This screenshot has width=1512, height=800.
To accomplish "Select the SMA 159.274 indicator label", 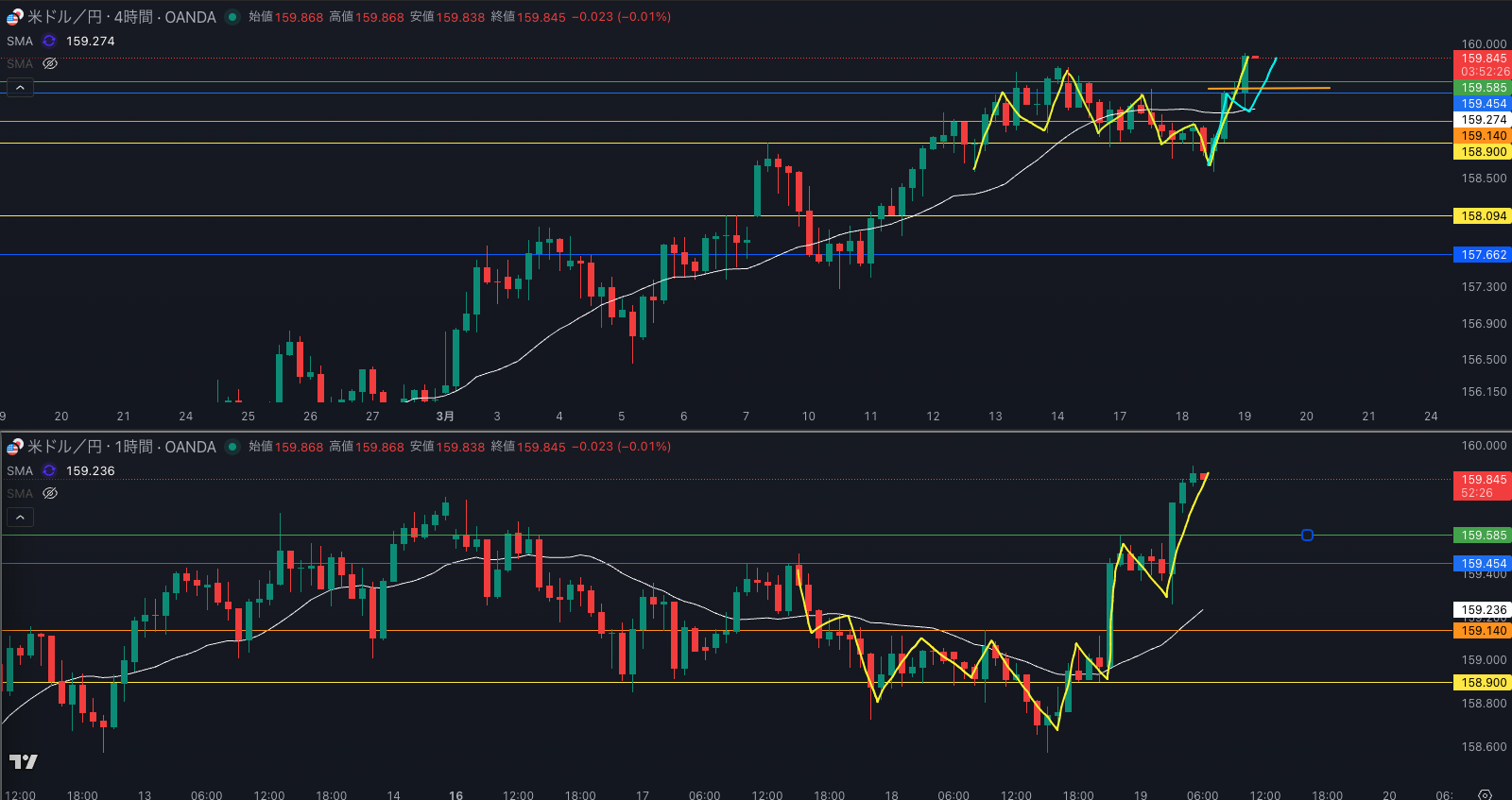I will tap(19, 41).
